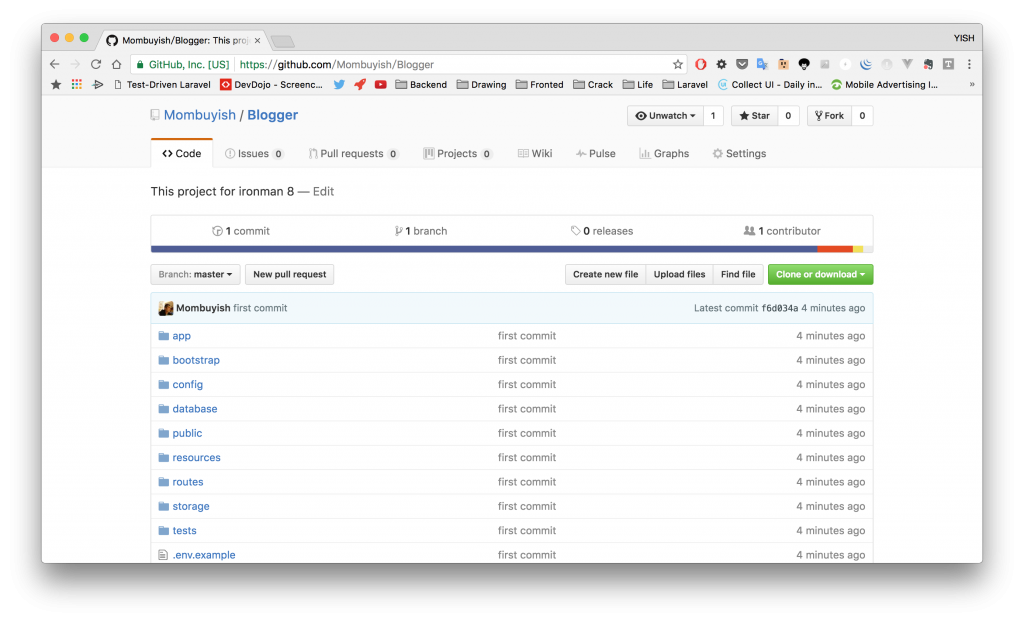
Task: Open the YouTube bookmark icon
Action: click(x=381, y=84)
